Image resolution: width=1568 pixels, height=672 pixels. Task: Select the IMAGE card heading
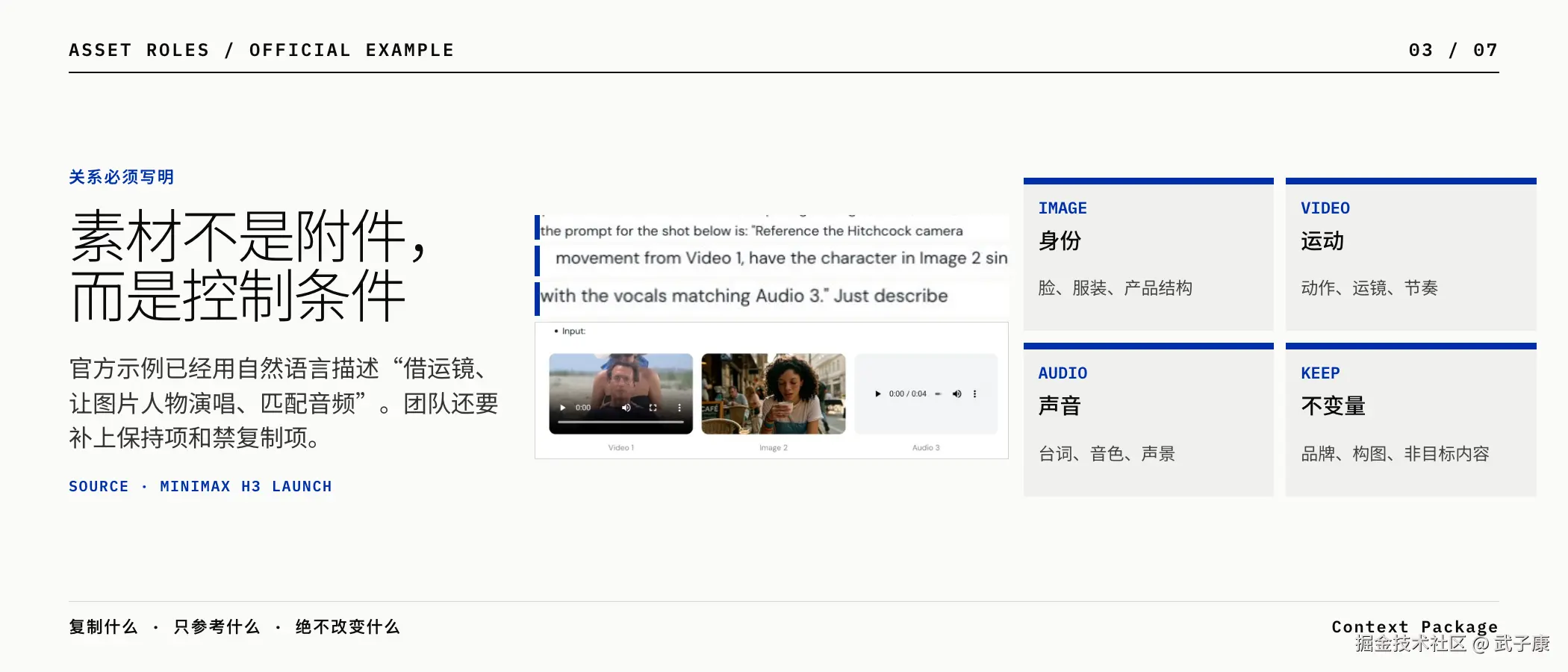[x=1063, y=208]
